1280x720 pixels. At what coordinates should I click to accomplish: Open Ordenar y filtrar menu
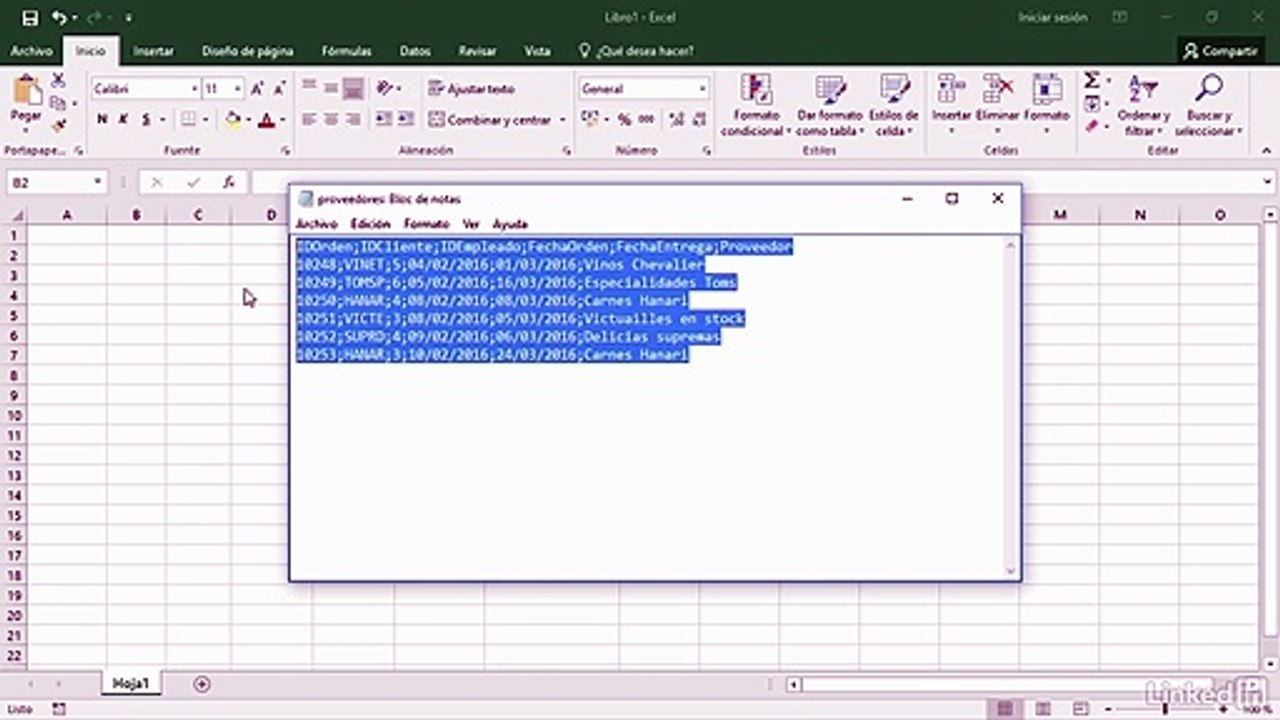tap(1144, 105)
